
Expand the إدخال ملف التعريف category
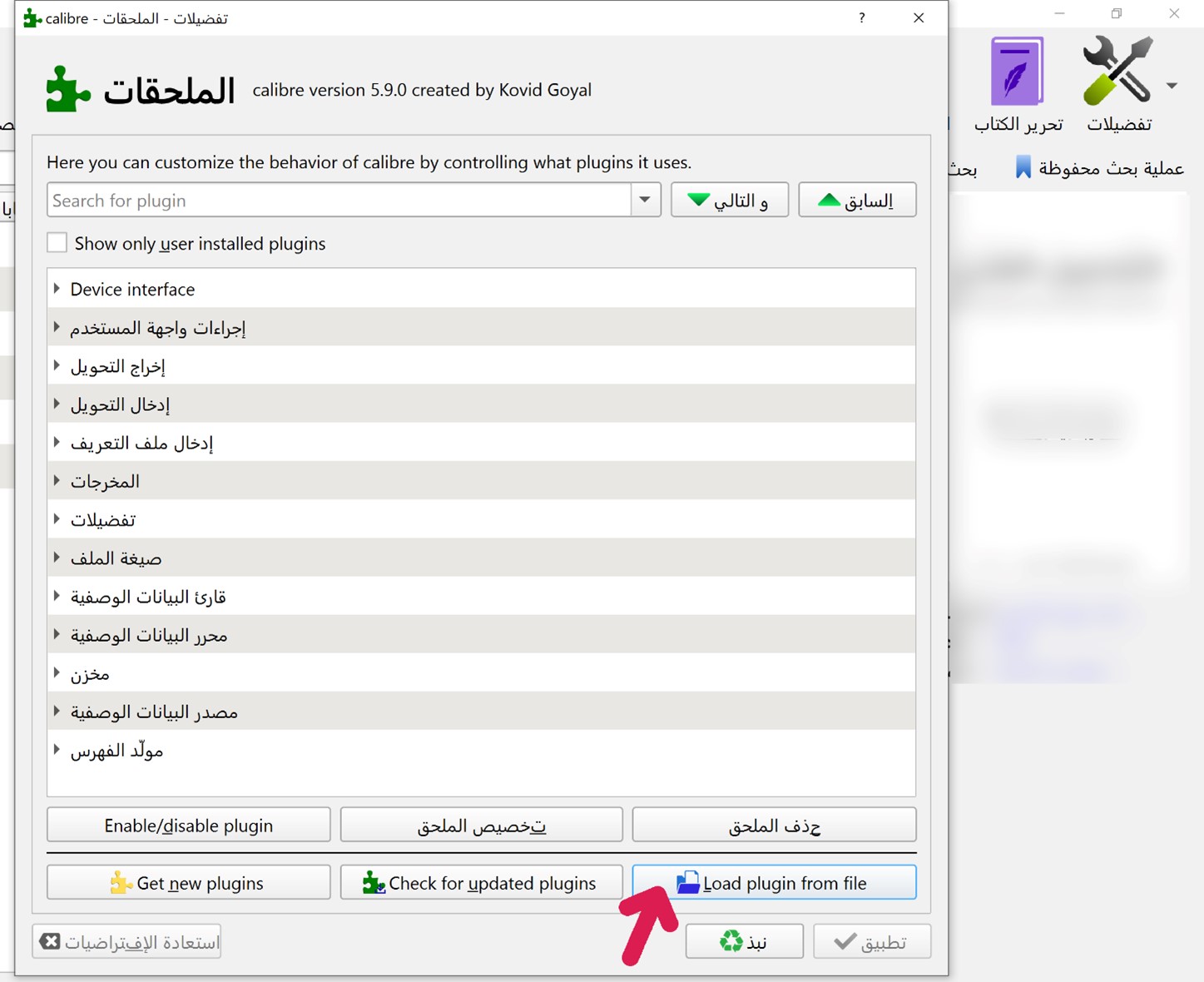[57, 442]
